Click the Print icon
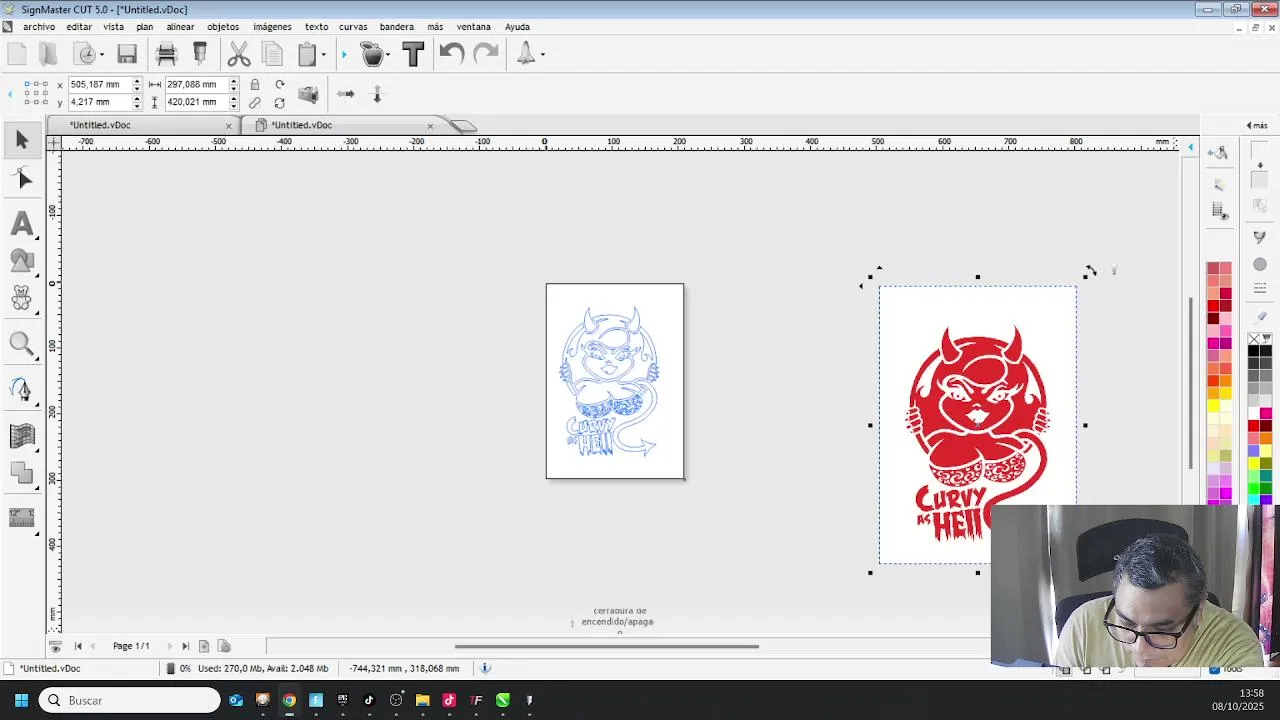 (166, 54)
